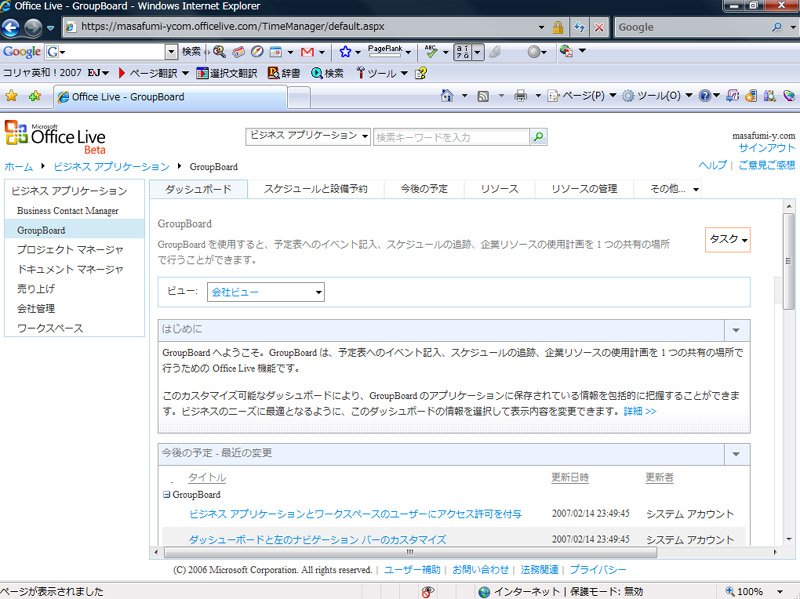Click the 辞書 dictionary icon
The image size is (800, 599).
tap(284, 73)
